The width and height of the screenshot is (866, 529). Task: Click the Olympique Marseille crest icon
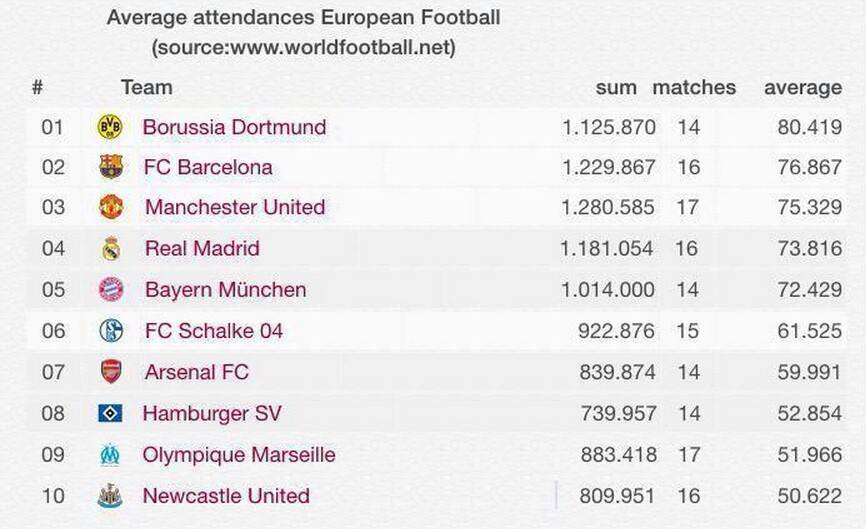point(110,455)
